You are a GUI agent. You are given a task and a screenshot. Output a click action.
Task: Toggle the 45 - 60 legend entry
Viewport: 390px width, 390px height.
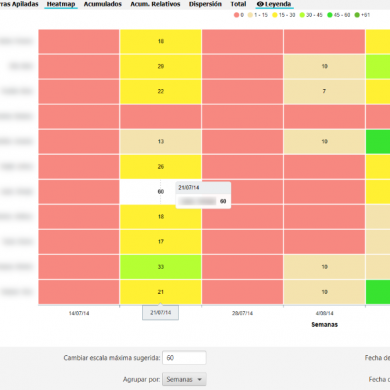[x=339, y=15]
